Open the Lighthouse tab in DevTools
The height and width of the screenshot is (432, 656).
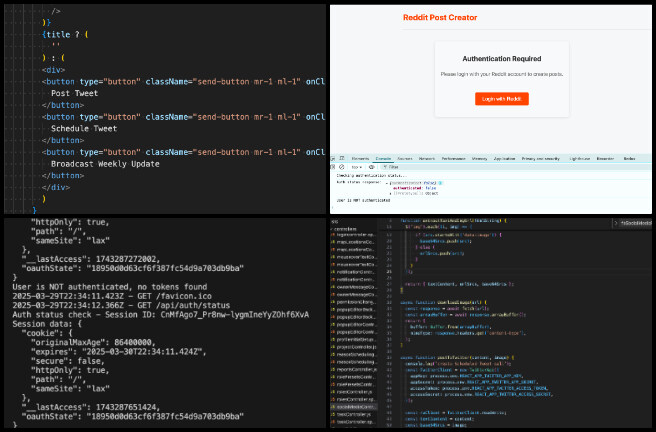(580, 159)
